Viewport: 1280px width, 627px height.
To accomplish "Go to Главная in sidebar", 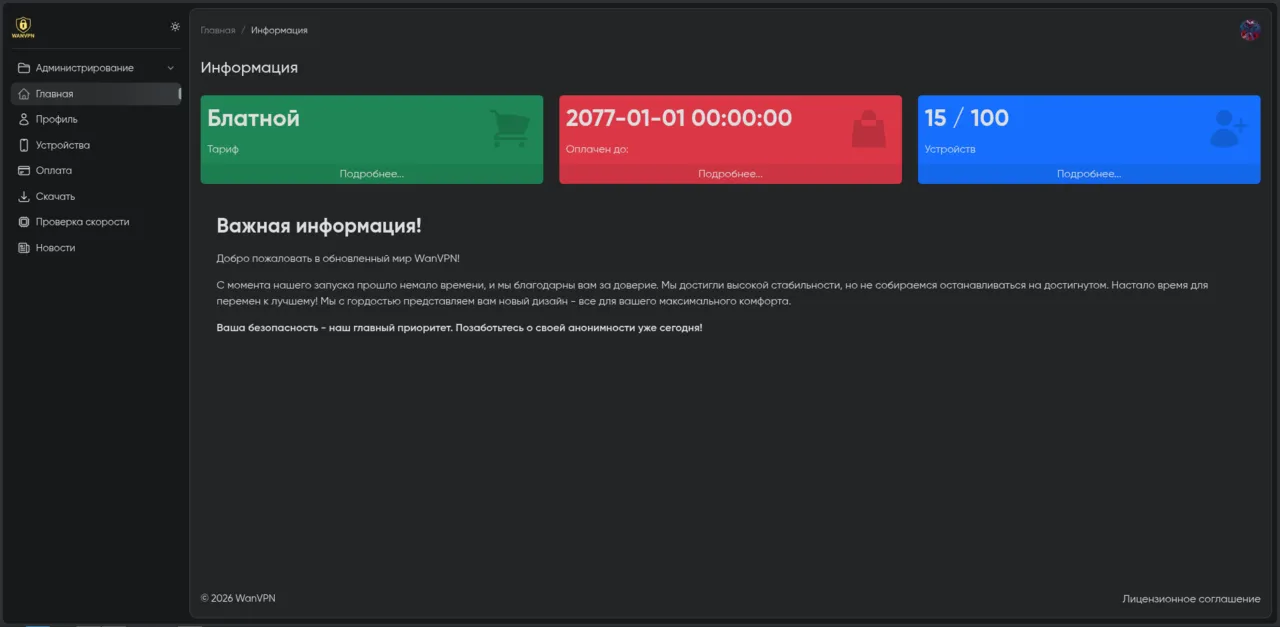I will click(x=96, y=94).
